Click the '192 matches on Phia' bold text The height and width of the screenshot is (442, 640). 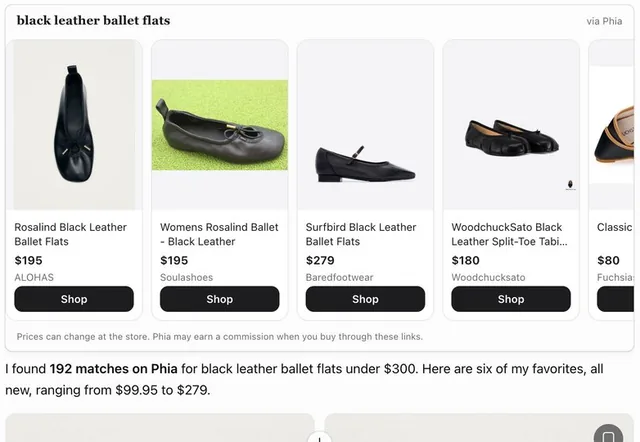tap(113, 369)
